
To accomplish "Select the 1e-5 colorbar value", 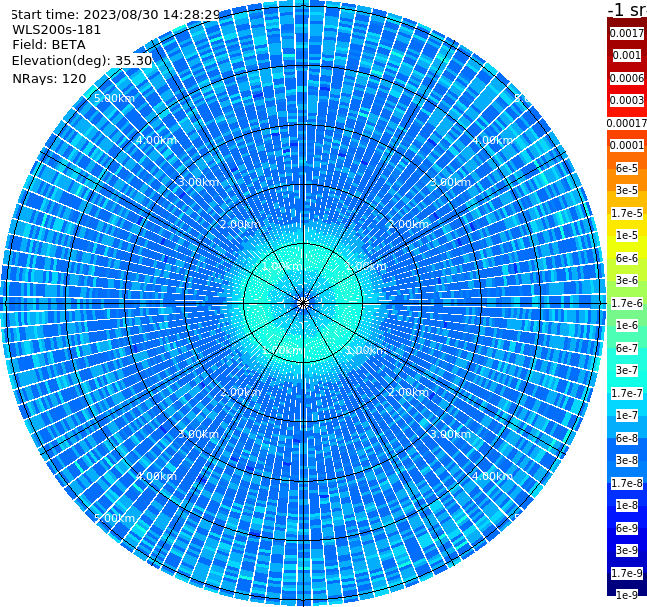I will coord(627,235).
